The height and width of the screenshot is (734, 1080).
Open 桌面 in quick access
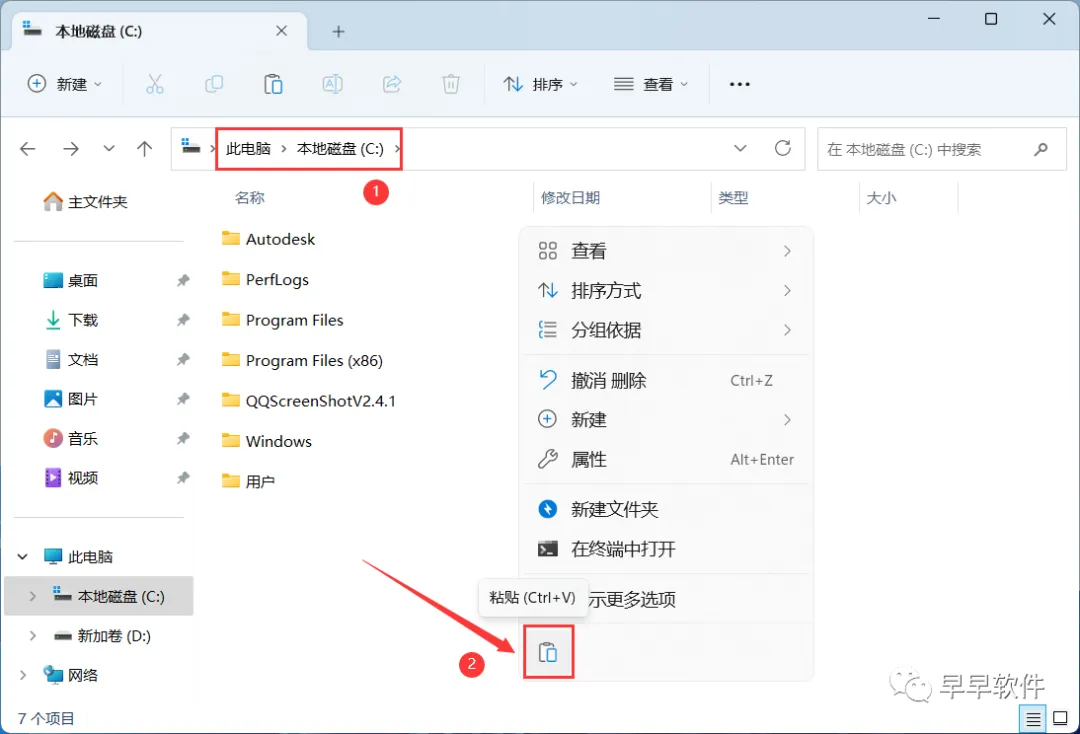point(70,281)
